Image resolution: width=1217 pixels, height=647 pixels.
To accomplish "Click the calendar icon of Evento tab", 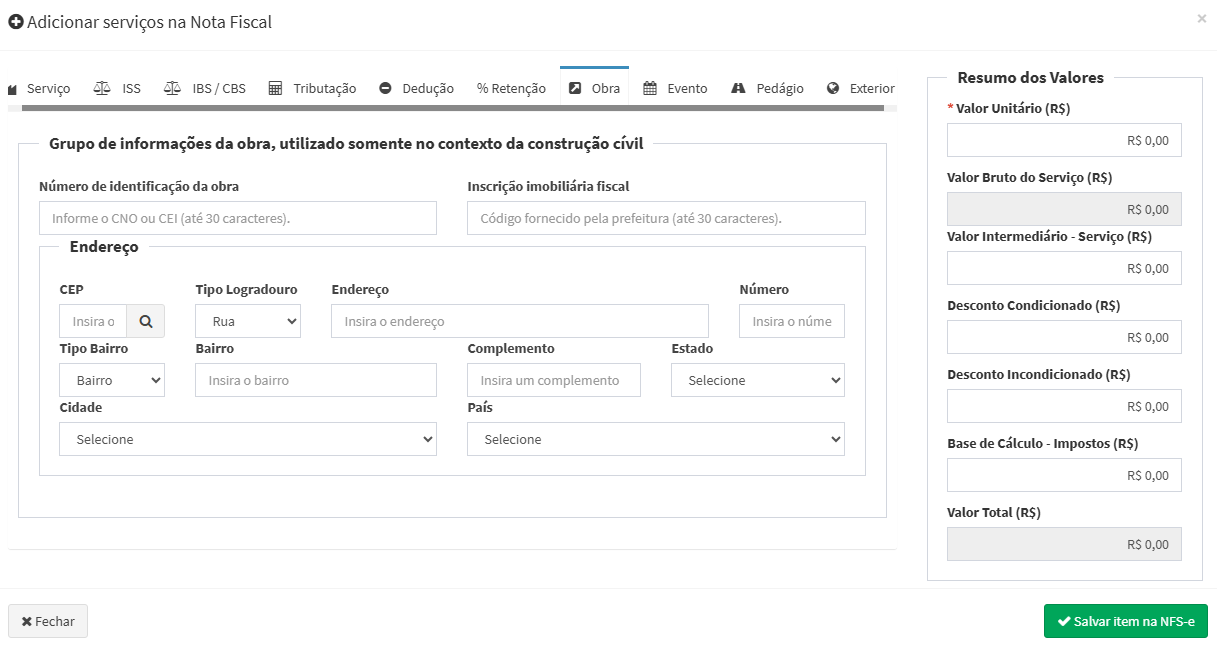I will tap(650, 88).
